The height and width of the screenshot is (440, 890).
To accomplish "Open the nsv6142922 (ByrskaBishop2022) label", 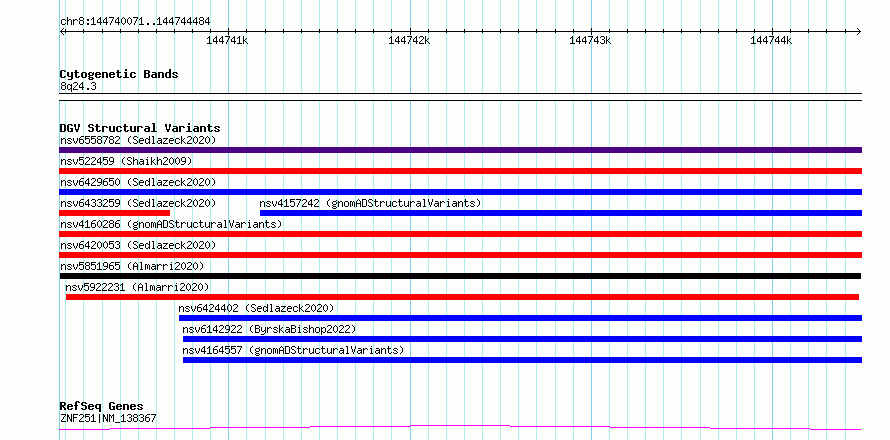I will click(x=269, y=329).
